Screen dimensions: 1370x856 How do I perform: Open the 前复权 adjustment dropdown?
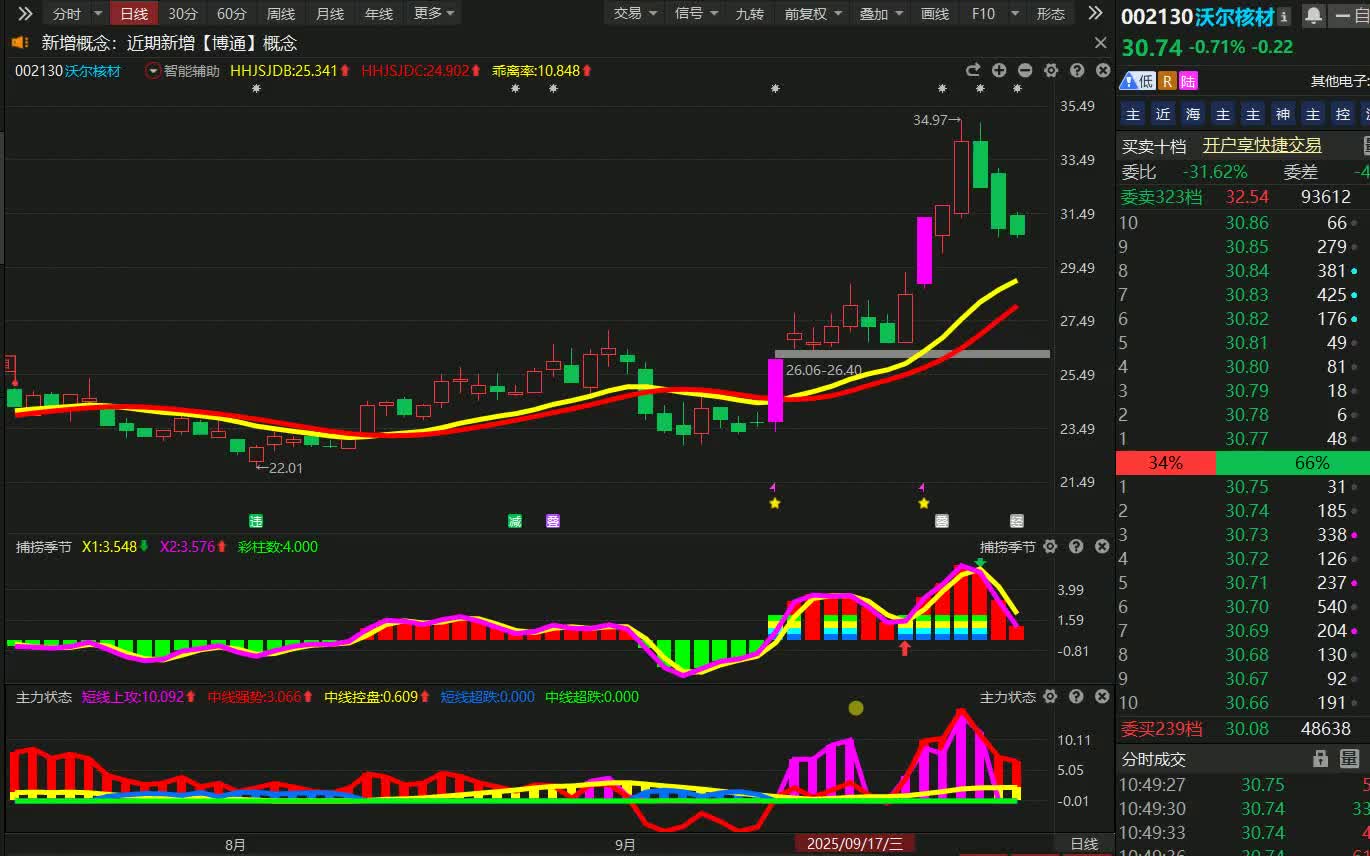pyautogui.click(x=814, y=14)
